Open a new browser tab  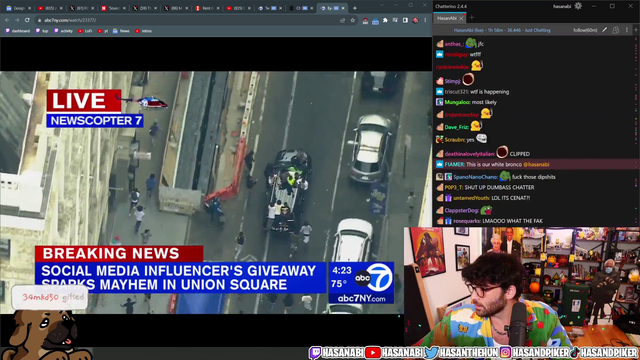coord(355,8)
